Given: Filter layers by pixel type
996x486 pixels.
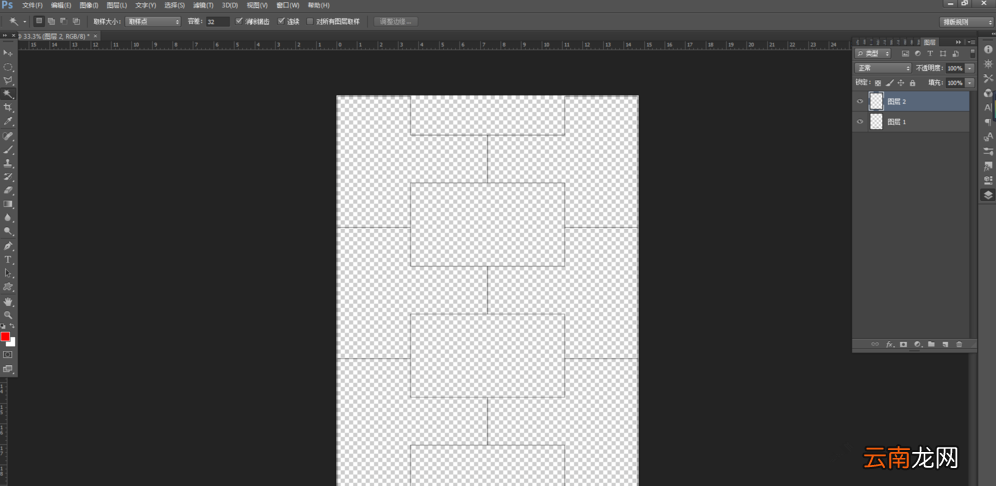Looking at the screenshot, I should point(905,53).
